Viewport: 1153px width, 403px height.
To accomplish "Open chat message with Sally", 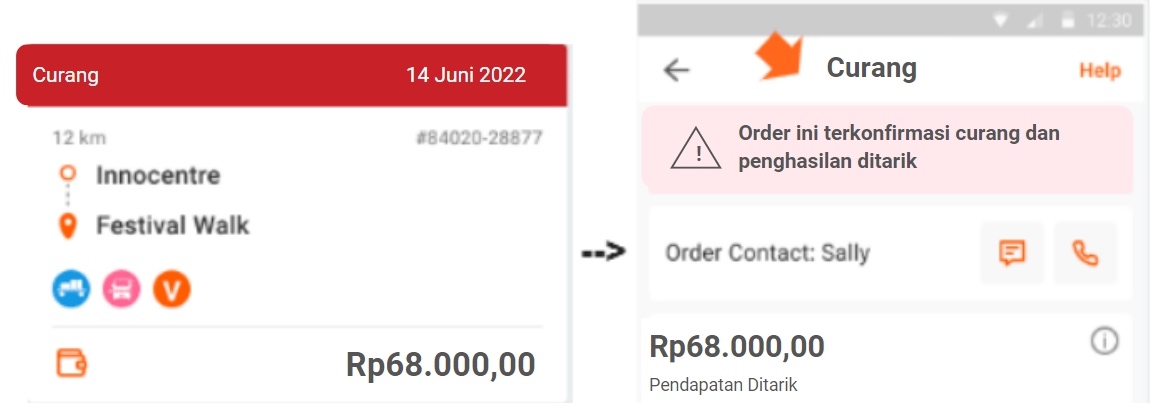I will tap(1012, 253).
